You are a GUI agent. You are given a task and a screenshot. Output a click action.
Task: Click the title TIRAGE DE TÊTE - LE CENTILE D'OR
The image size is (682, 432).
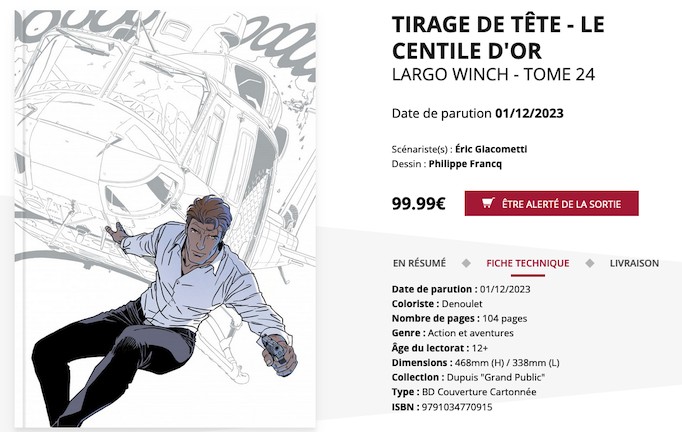coord(498,37)
